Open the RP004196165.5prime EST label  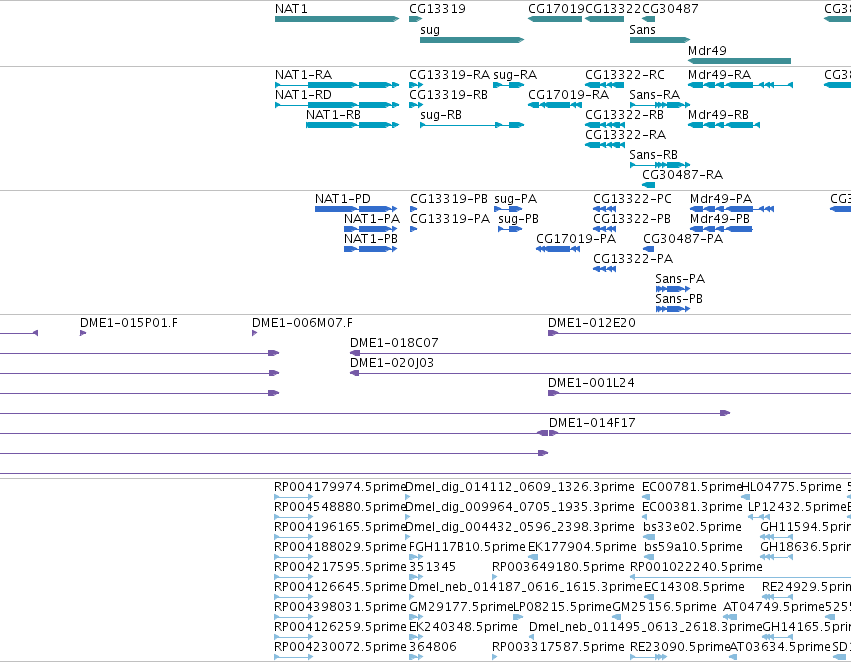340,527
